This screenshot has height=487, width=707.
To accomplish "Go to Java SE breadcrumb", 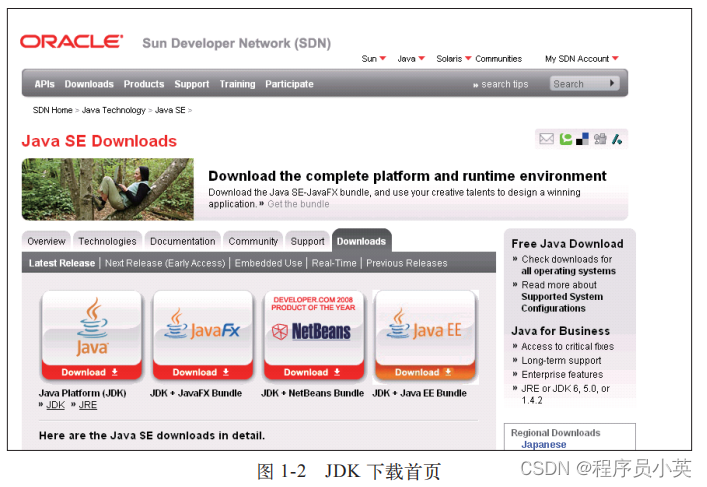I will pyautogui.click(x=170, y=110).
